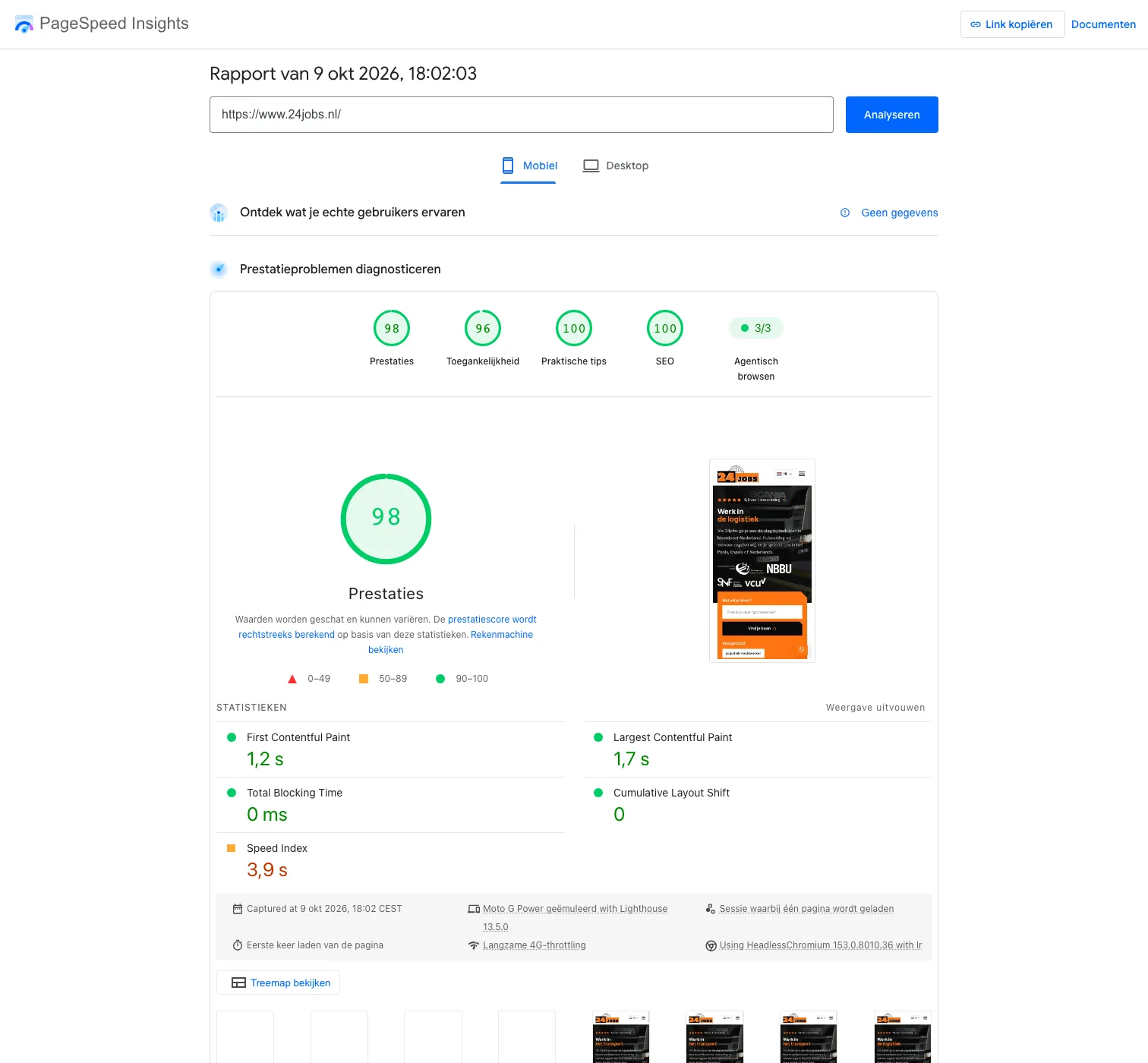1148x1063 pixels.
Task: Click the session icon beside Sessie waarbij
Action: point(711,909)
